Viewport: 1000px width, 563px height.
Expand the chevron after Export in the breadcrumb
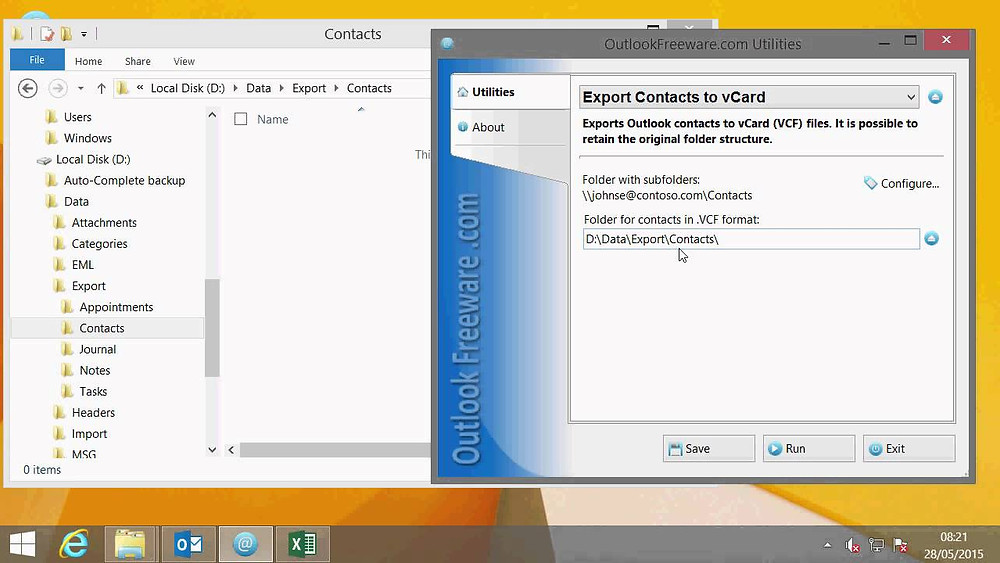[x=336, y=88]
